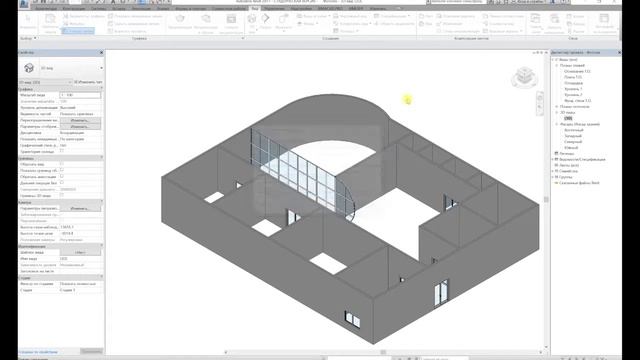The image size is (640, 360).
Task: Collapse the Identity Data section in properties
Action: [102, 246]
